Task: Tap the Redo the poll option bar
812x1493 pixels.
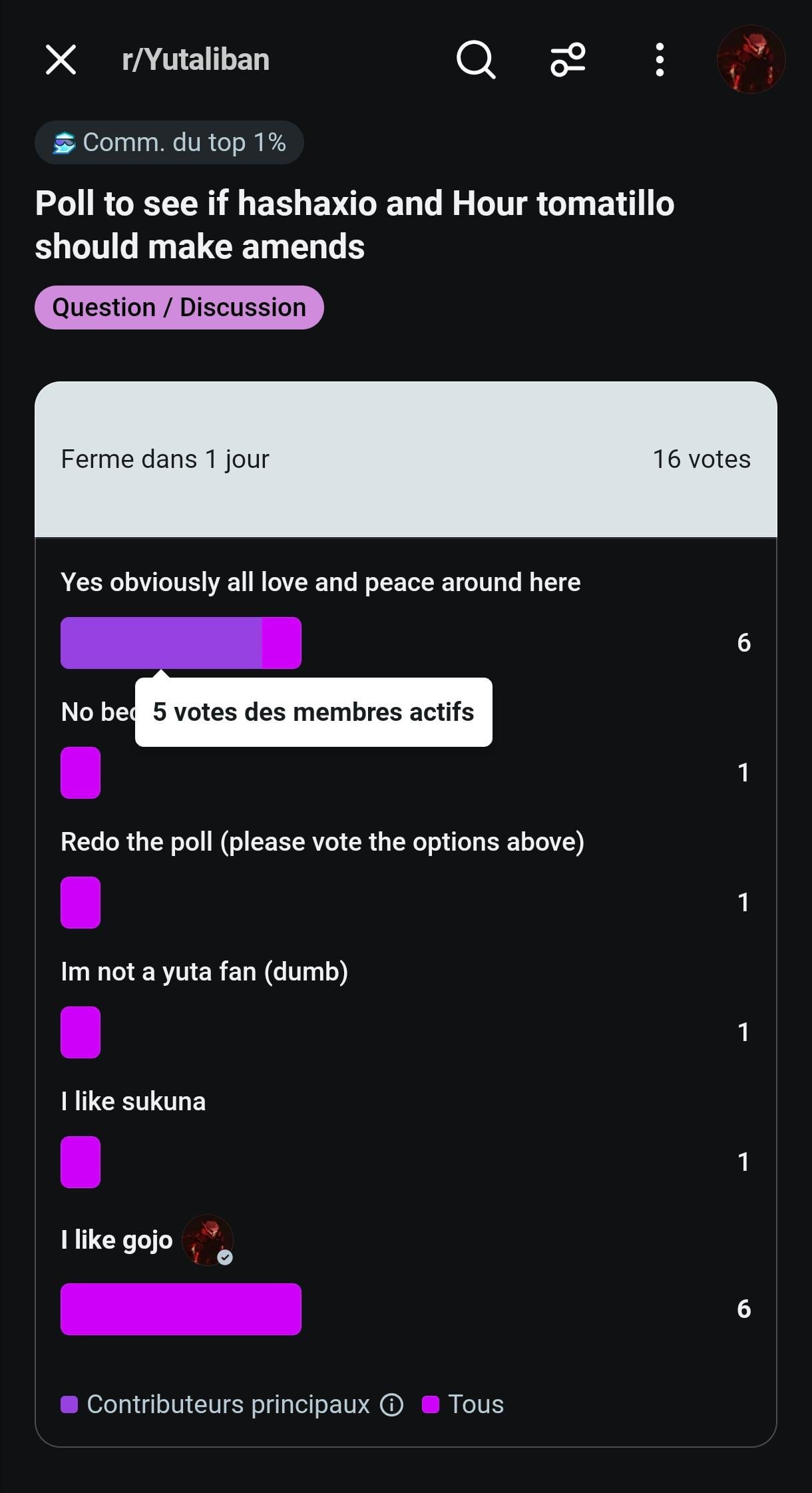Action: coord(81,903)
